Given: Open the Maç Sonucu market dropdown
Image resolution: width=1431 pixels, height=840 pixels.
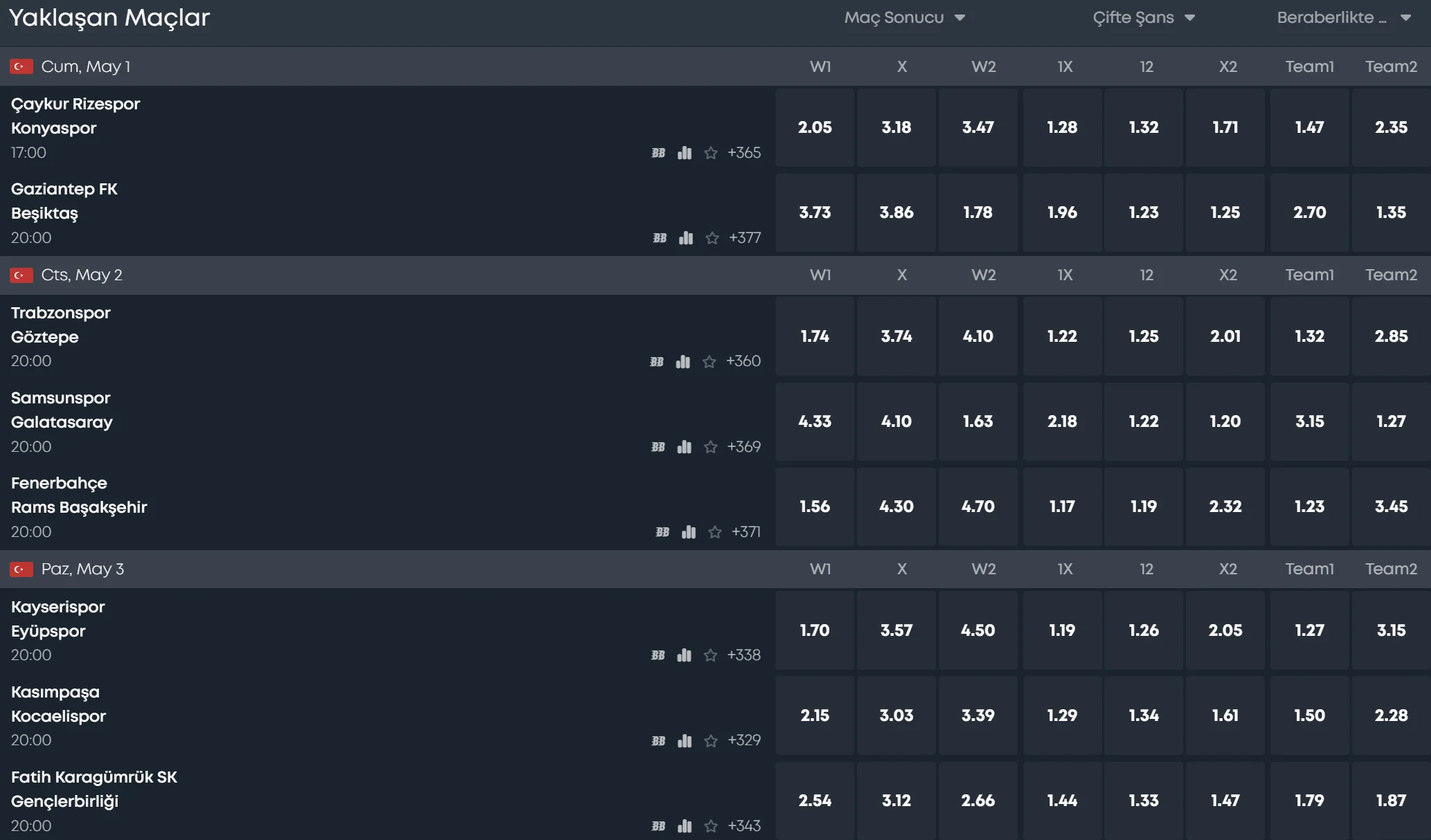Looking at the screenshot, I should coord(904,18).
